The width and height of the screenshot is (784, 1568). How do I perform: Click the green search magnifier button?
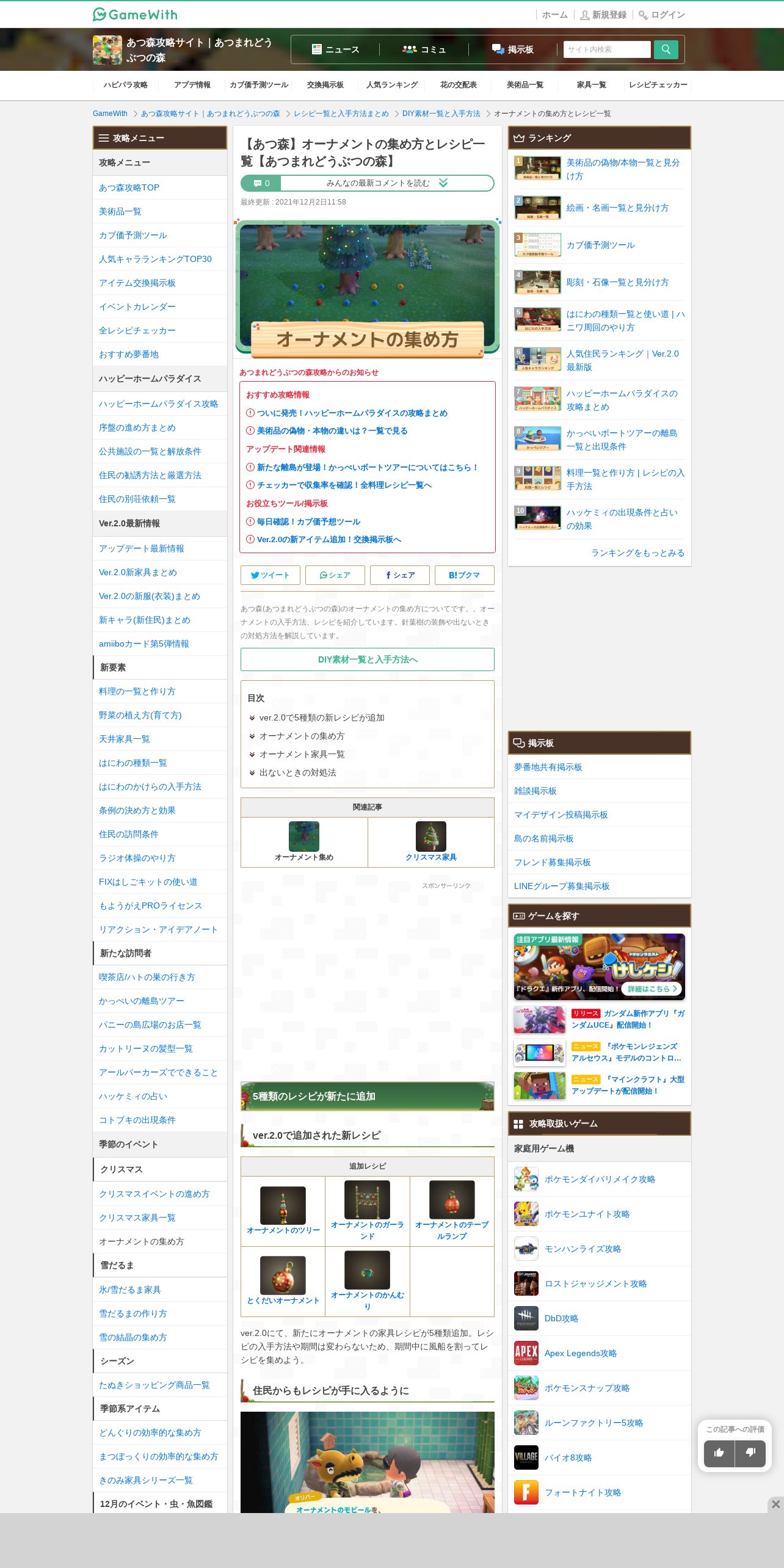pyautogui.click(x=666, y=49)
